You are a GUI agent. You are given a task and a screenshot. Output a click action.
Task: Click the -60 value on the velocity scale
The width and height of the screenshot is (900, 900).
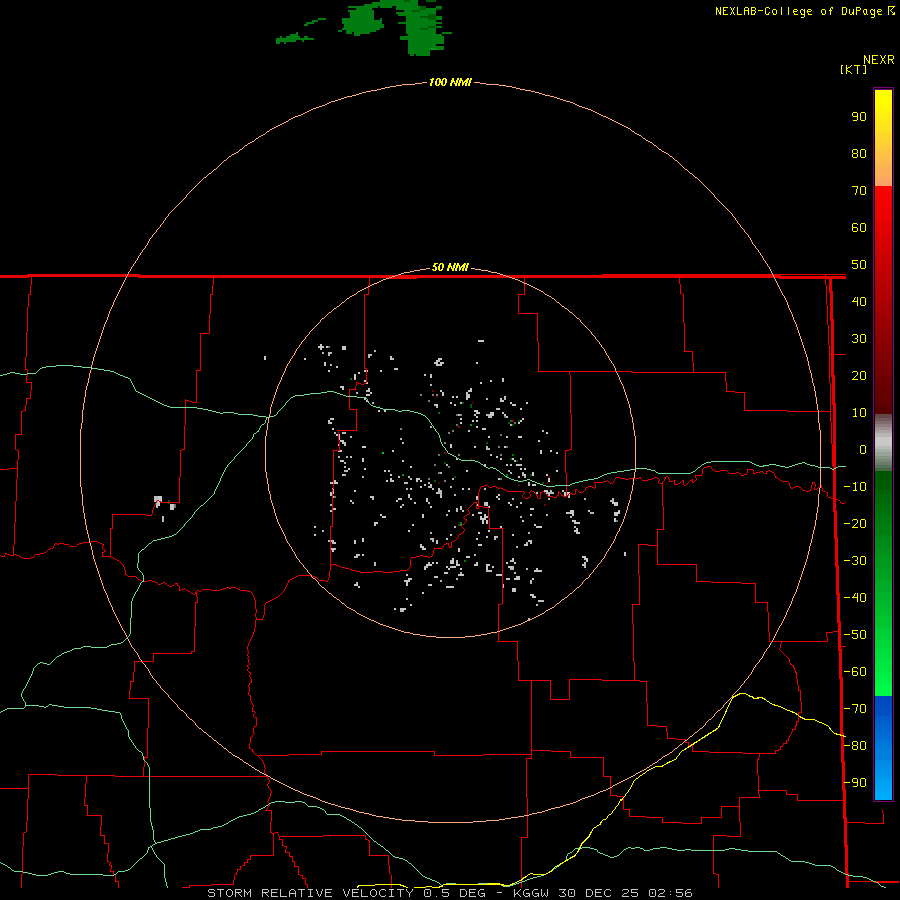[855, 672]
